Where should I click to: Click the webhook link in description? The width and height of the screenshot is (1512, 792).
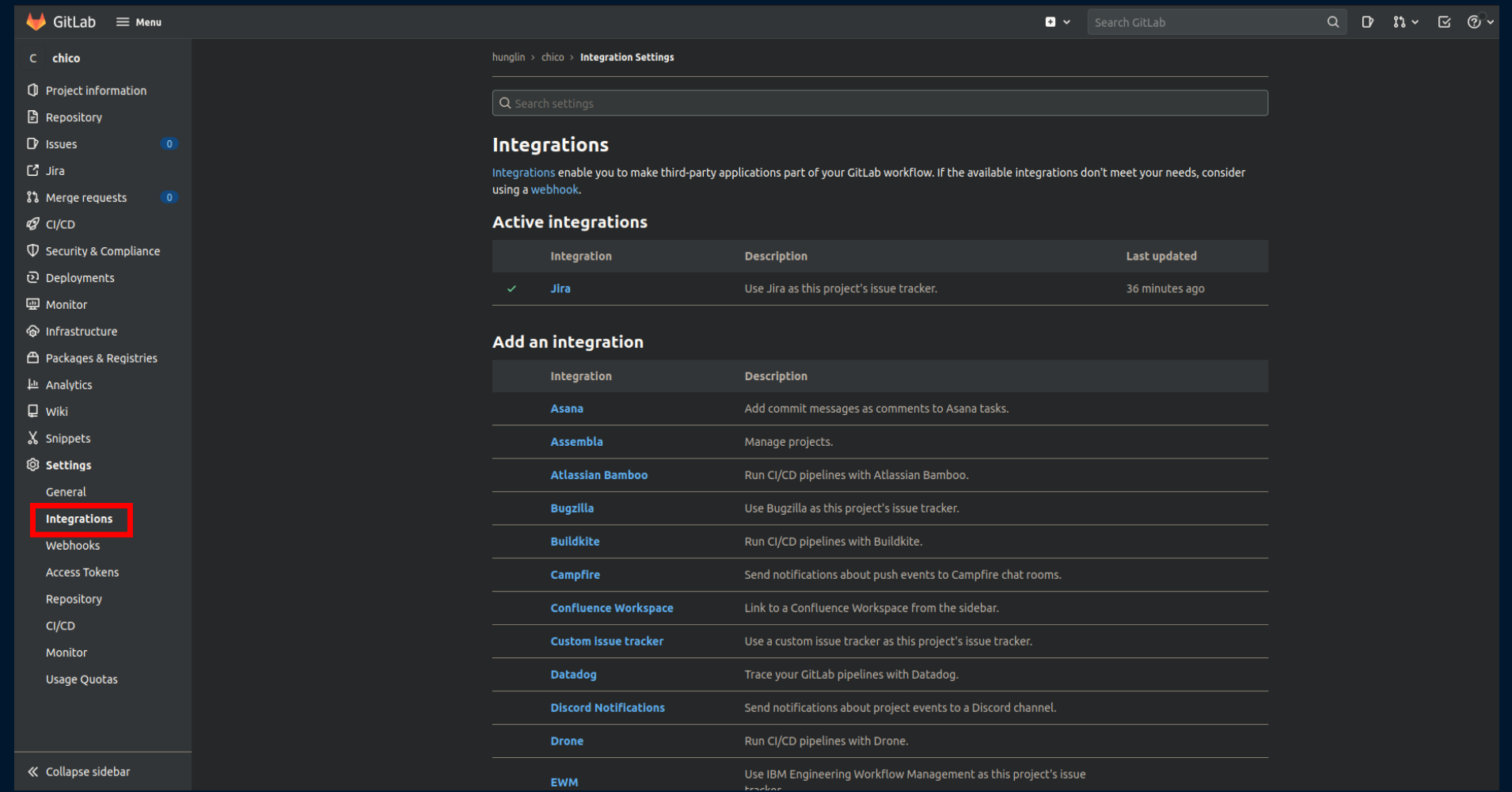(x=554, y=190)
